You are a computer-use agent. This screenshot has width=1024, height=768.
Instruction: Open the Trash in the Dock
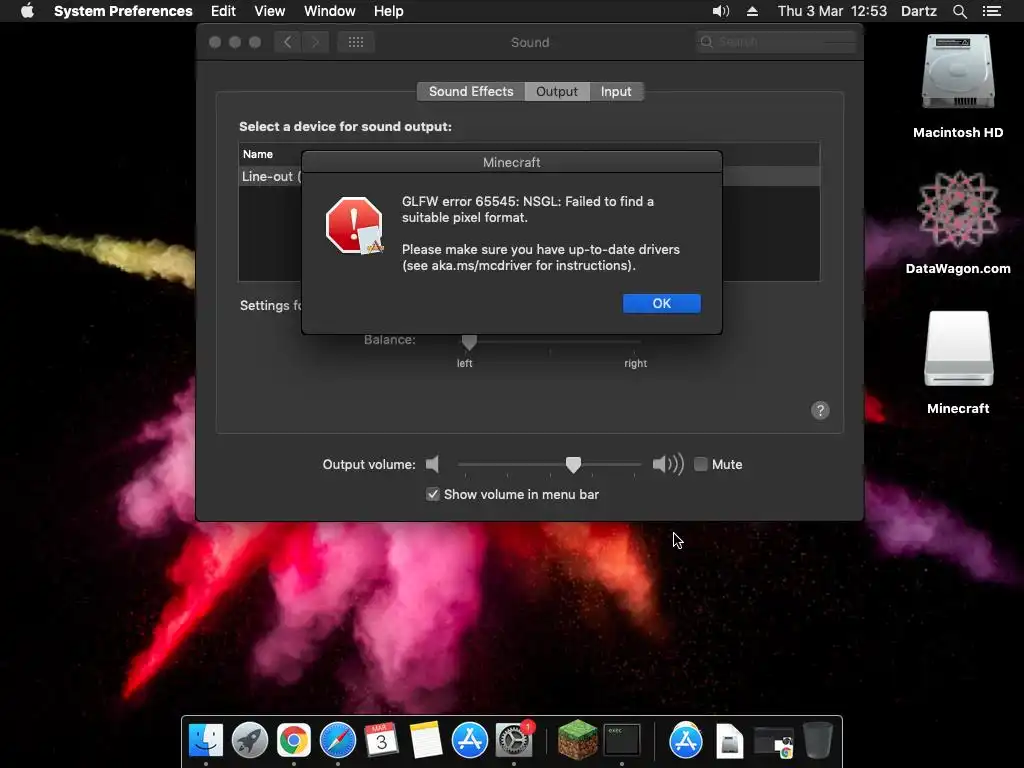[818, 741]
